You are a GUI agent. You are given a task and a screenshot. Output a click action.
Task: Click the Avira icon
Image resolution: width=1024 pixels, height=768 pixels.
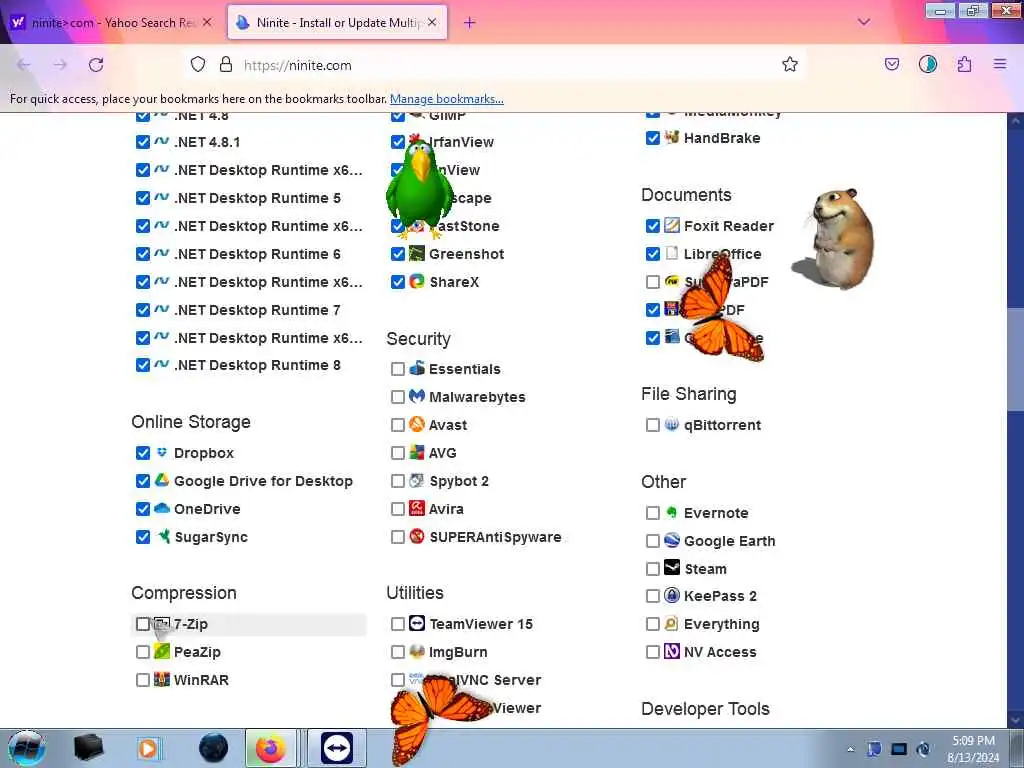(417, 507)
